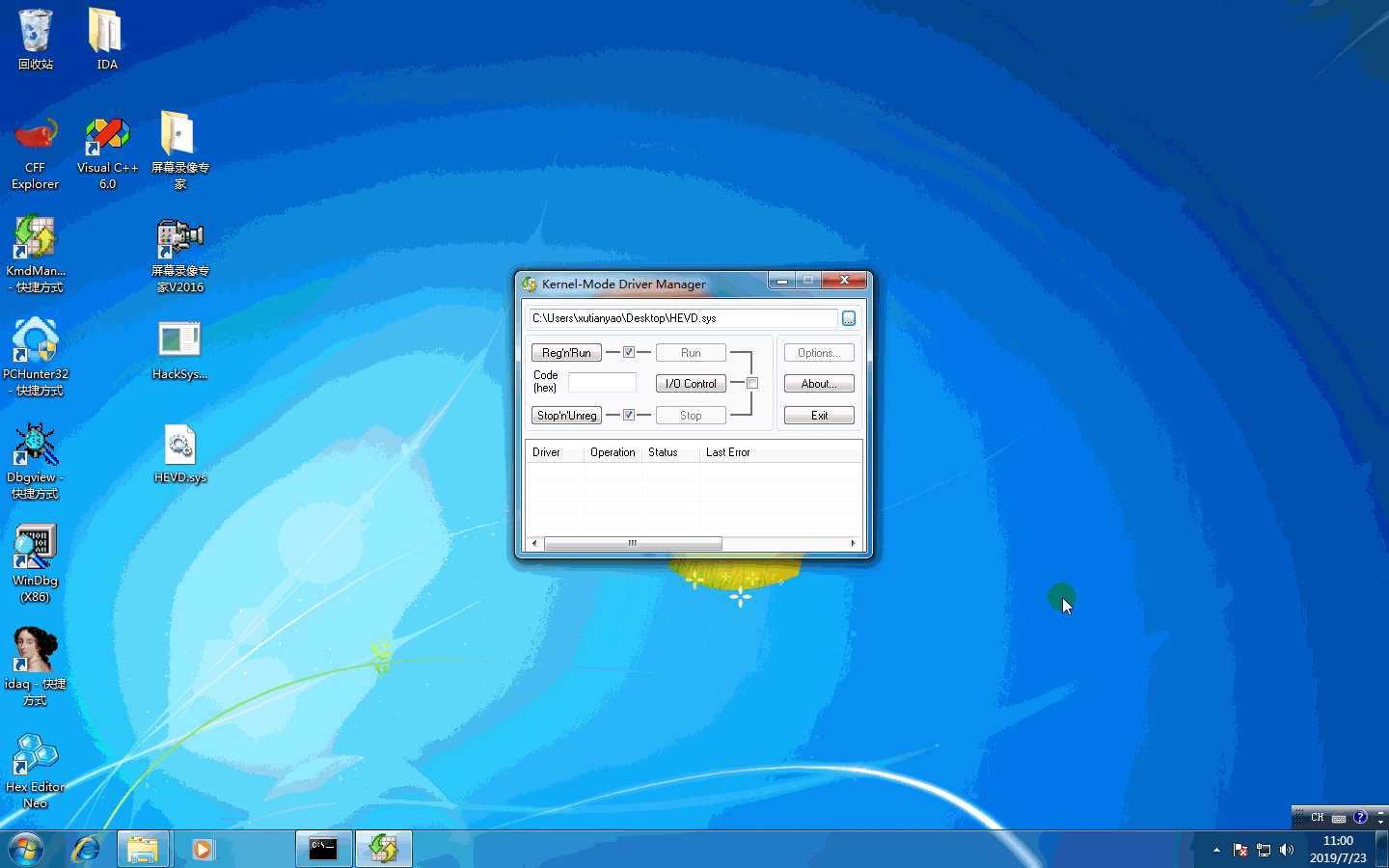Click the Status column header
This screenshot has width=1389, height=868.
[670, 452]
